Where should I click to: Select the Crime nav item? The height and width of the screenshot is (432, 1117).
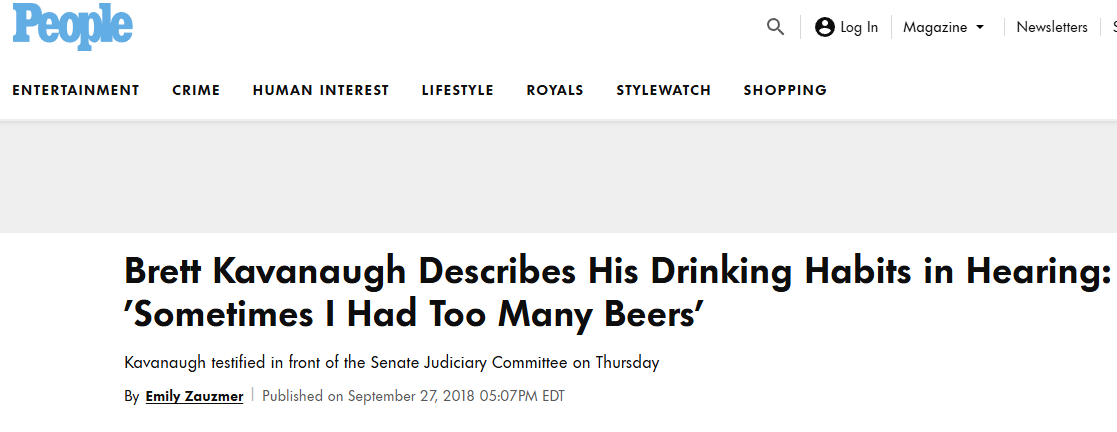tap(196, 90)
